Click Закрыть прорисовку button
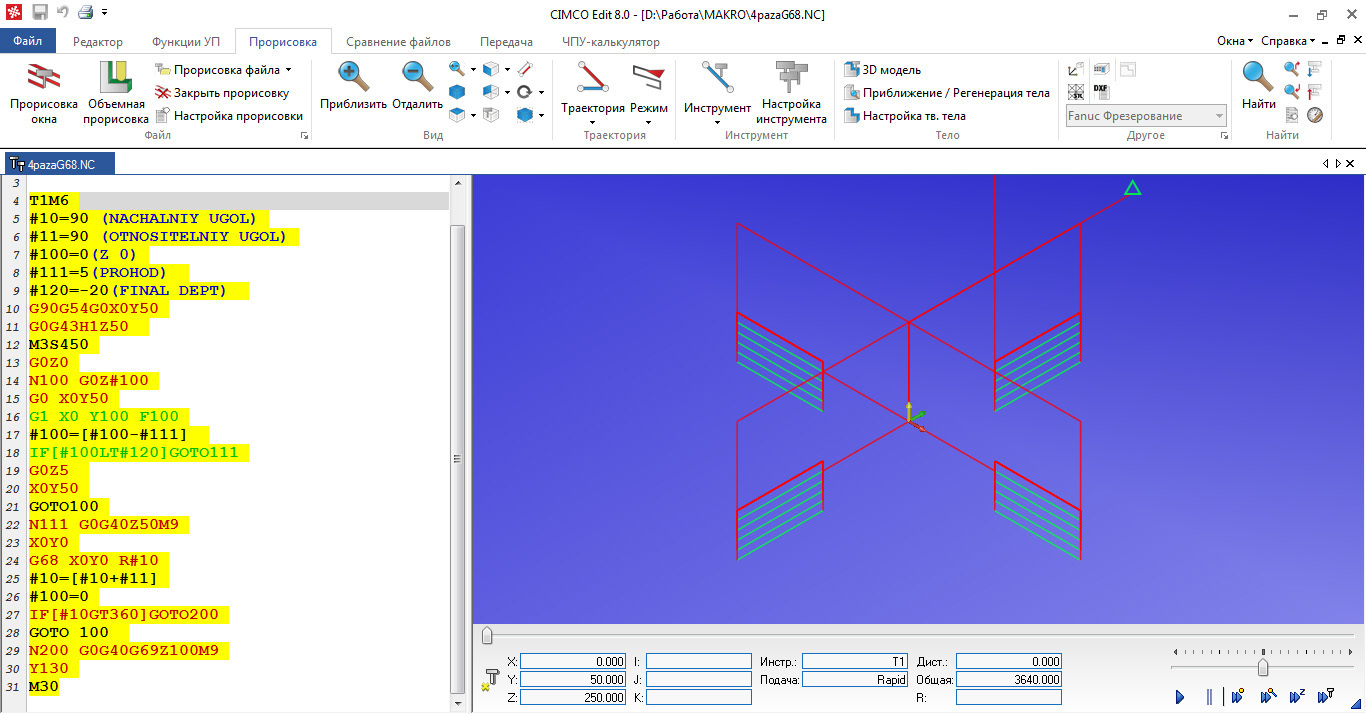The height and width of the screenshot is (714, 1366). (x=222, y=93)
